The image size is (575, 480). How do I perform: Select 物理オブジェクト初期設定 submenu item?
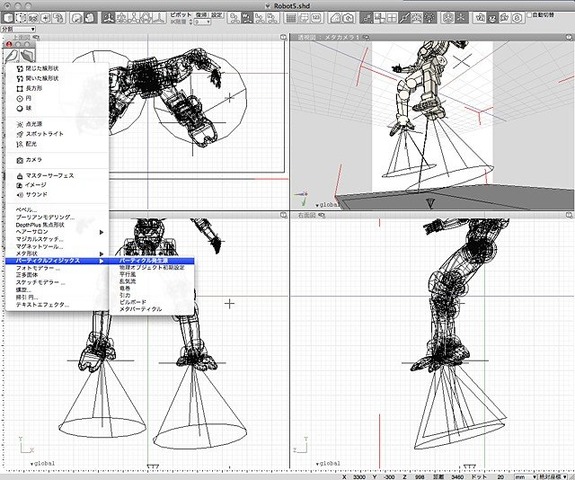[x=152, y=268]
